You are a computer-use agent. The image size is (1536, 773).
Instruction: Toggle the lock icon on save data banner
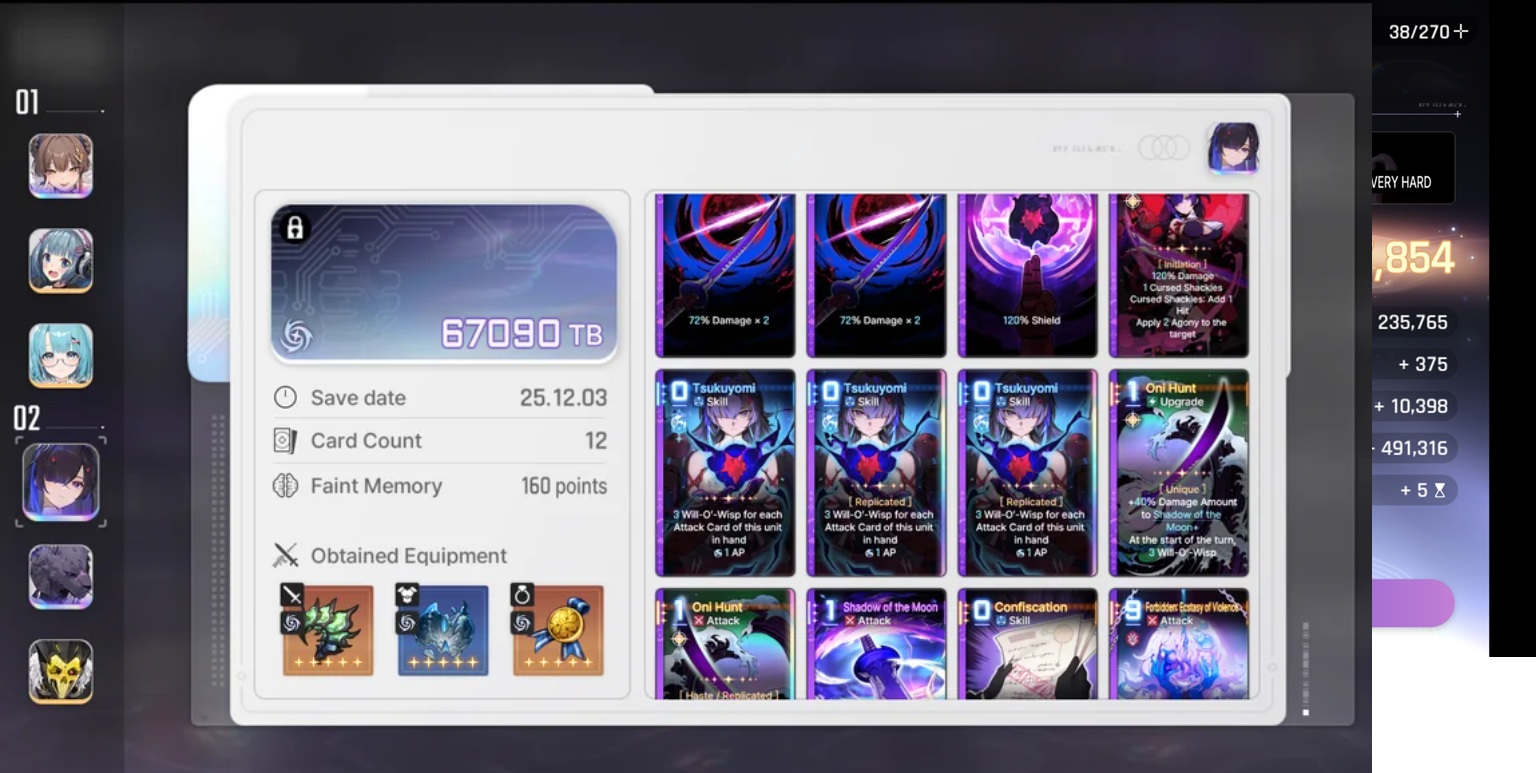coord(295,228)
